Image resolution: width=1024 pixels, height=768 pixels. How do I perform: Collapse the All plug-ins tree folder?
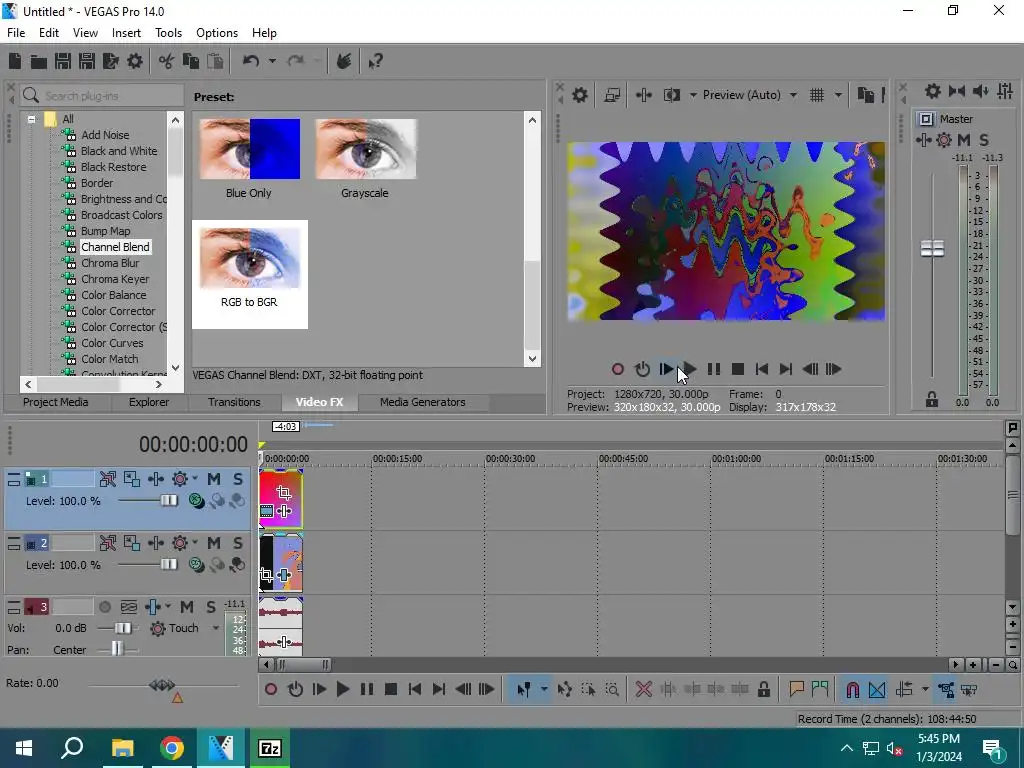(31, 120)
